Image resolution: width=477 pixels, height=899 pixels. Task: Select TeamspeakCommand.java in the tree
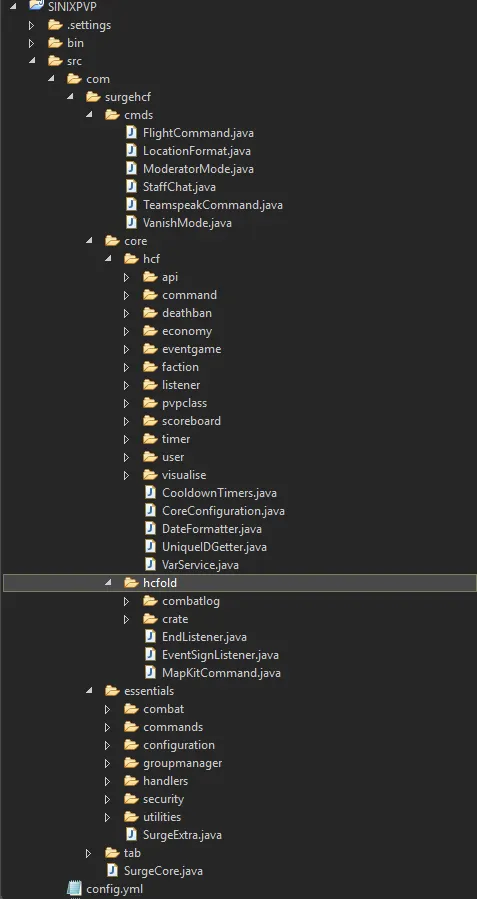213,205
